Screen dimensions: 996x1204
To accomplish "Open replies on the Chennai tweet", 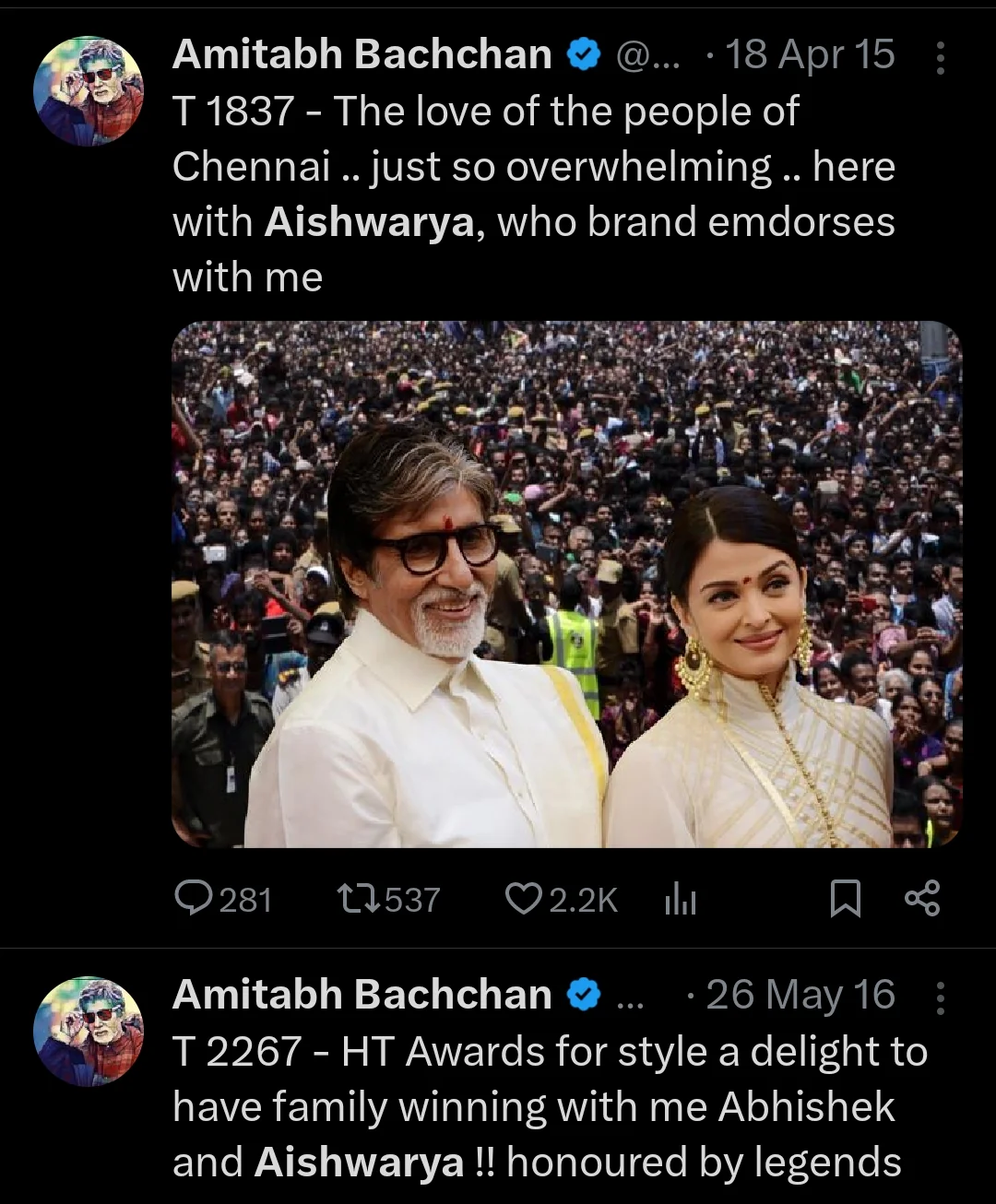I will click(x=194, y=898).
